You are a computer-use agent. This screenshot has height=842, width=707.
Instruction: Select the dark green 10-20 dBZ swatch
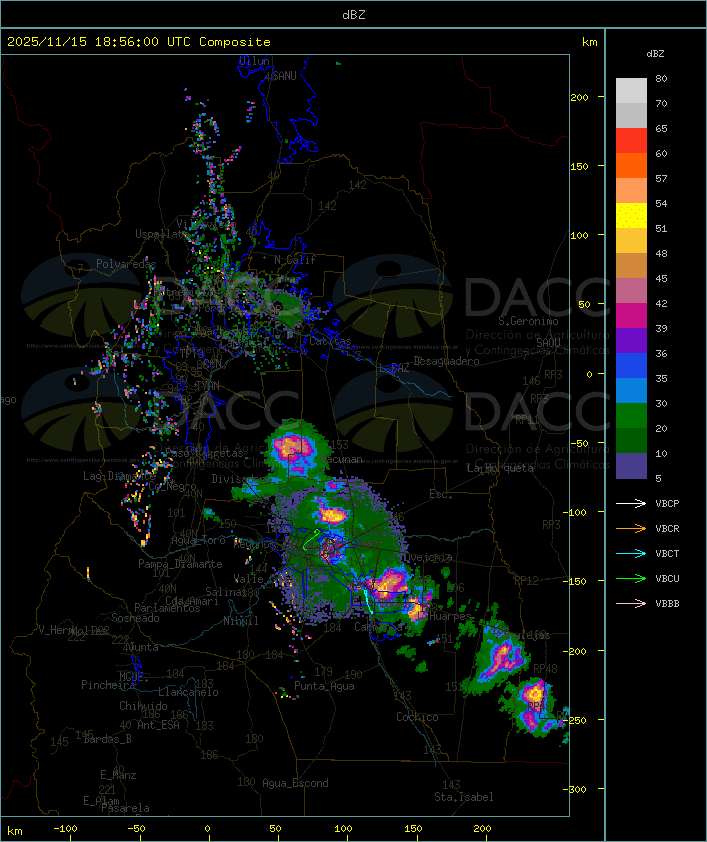pos(631,440)
